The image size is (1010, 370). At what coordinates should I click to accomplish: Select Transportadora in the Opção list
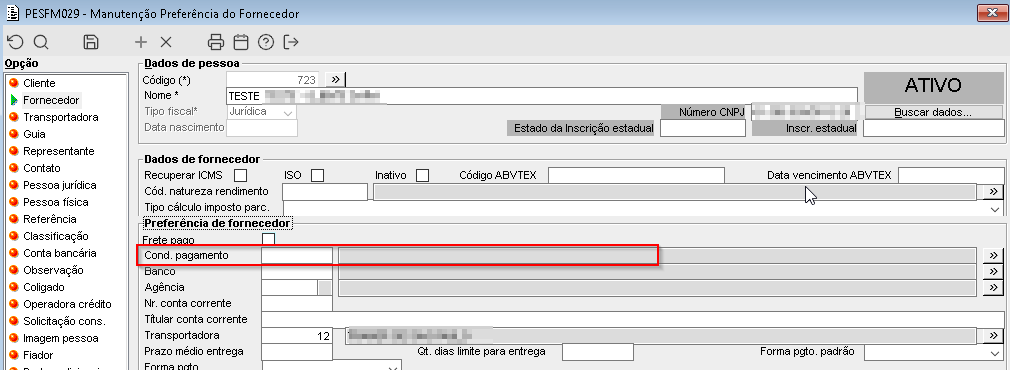pyautogui.click(x=61, y=117)
